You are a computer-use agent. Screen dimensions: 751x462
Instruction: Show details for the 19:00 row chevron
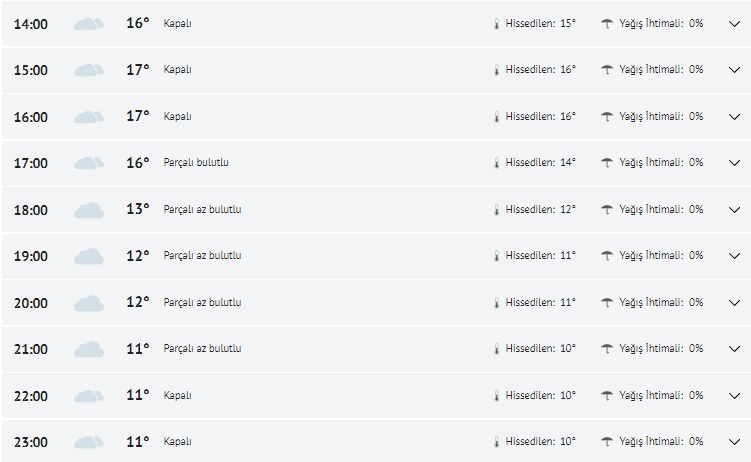[x=735, y=256]
